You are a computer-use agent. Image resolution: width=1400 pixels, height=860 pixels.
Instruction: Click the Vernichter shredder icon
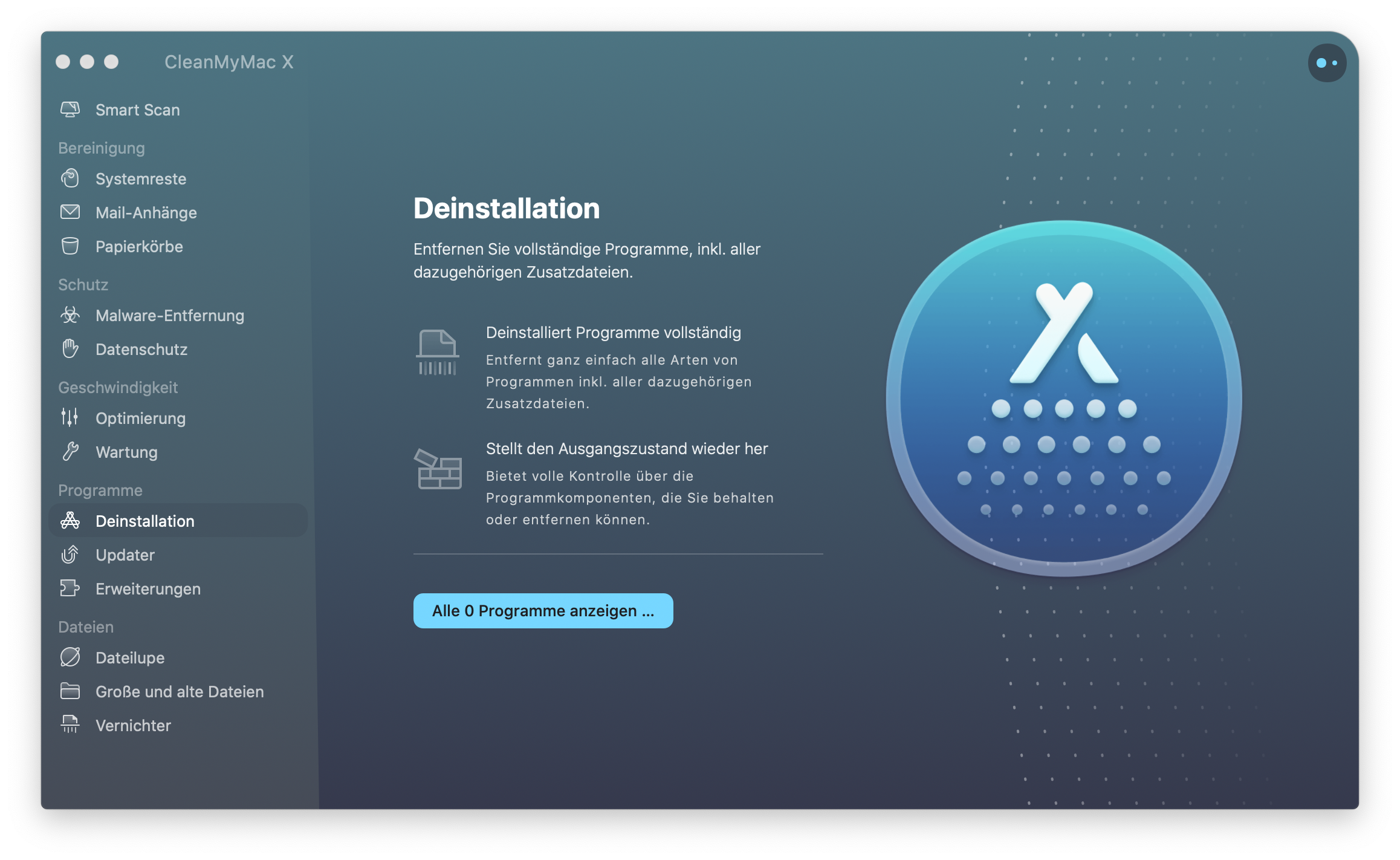click(x=70, y=725)
